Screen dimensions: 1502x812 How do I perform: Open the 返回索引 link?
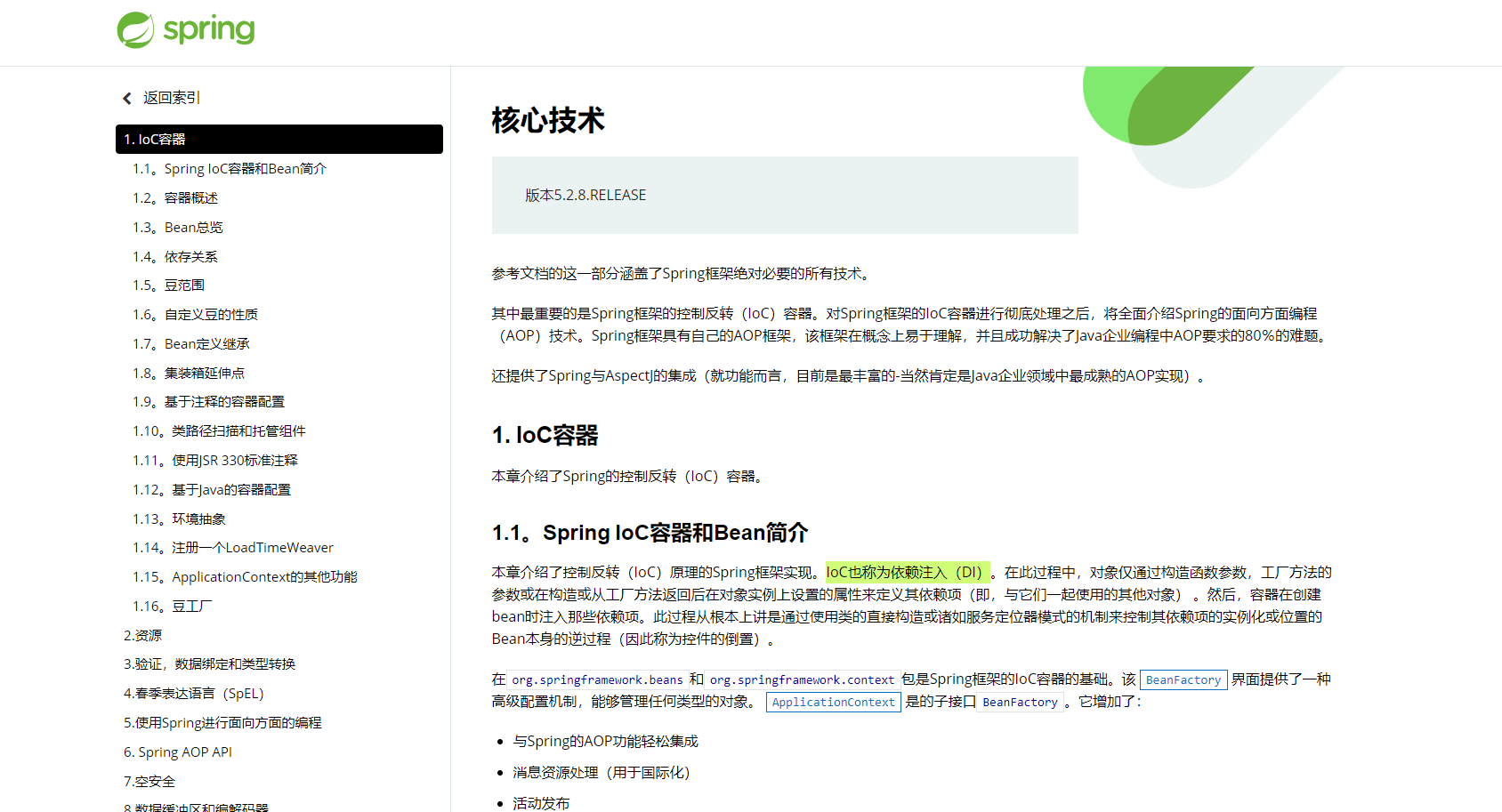point(170,98)
